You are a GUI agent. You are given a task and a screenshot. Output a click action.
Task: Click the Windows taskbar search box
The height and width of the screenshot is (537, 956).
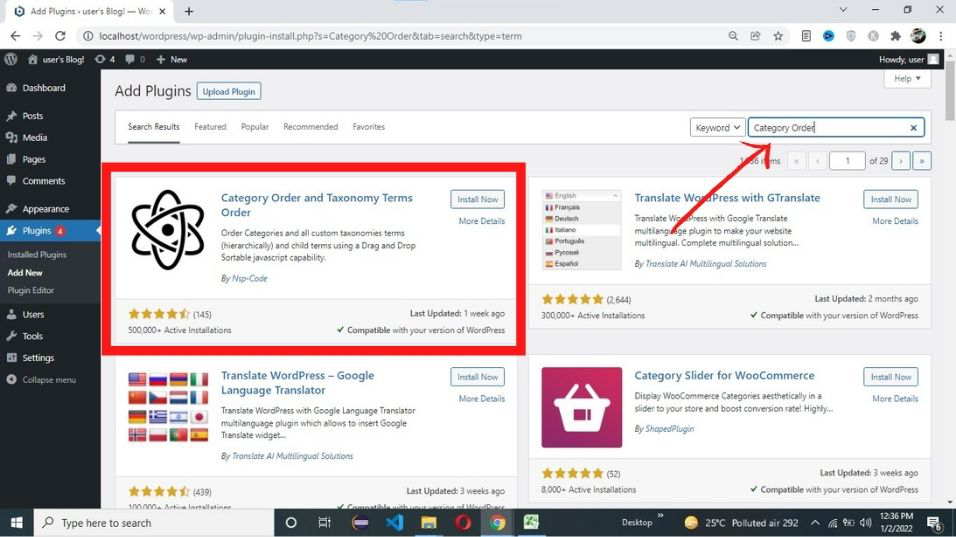pos(154,522)
